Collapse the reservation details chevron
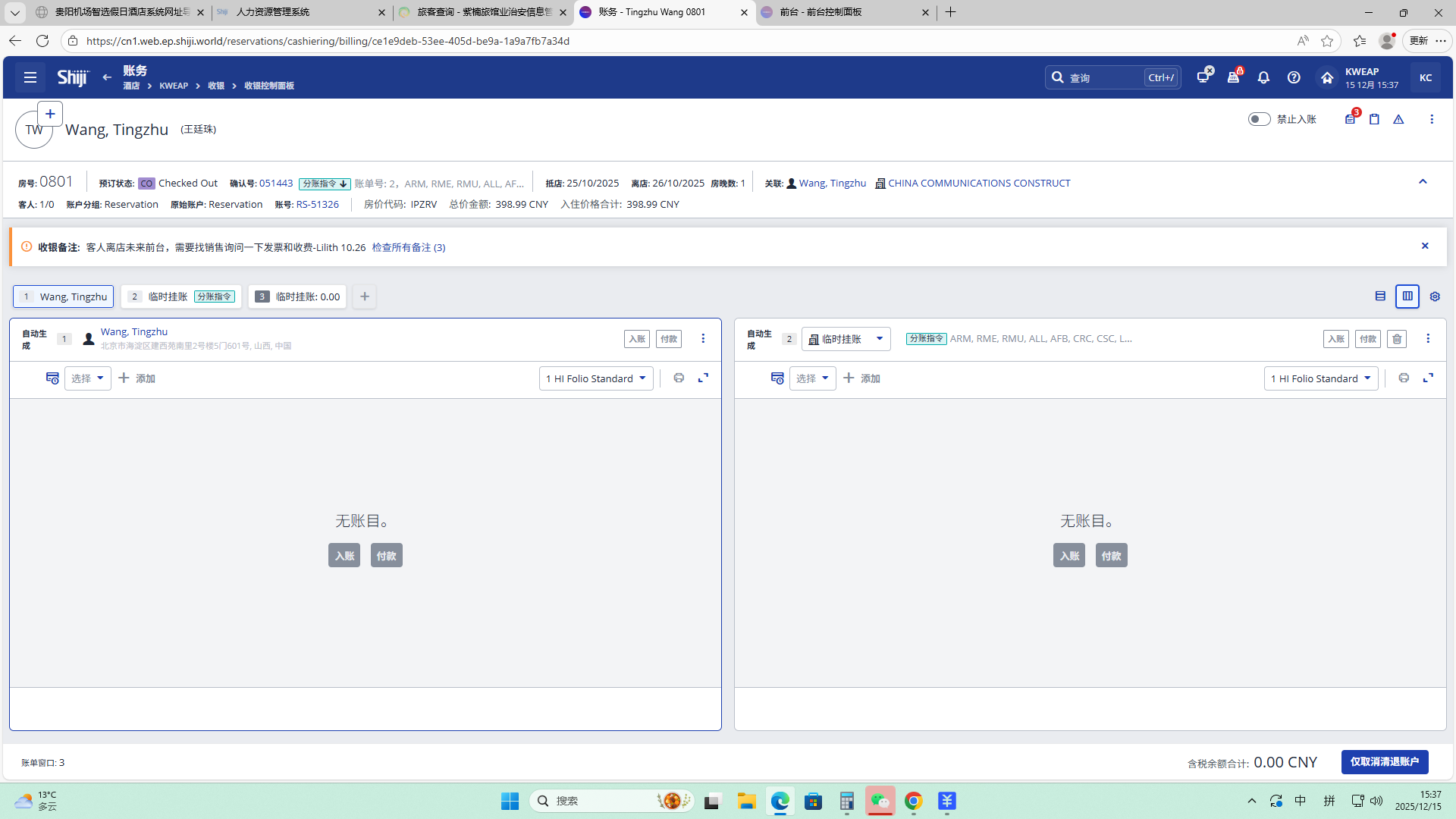 pyautogui.click(x=1423, y=182)
